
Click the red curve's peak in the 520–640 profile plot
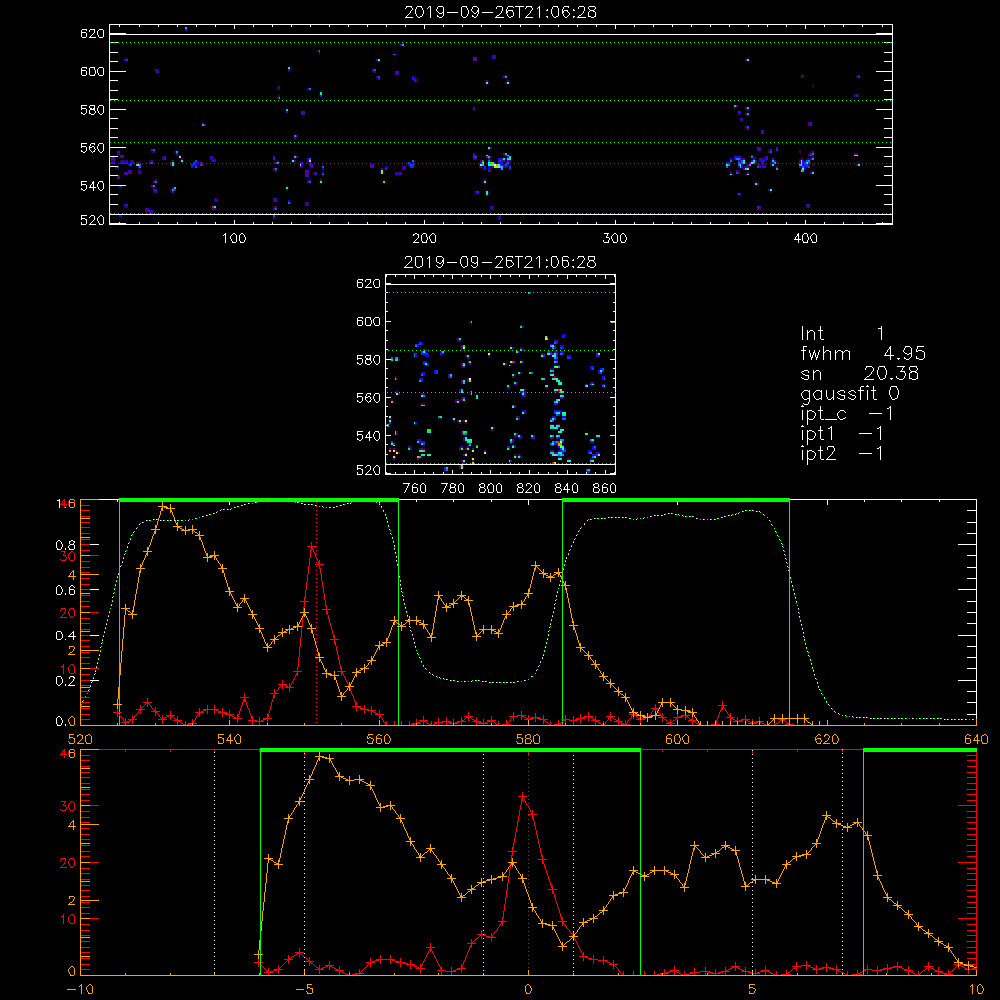point(312,547)
